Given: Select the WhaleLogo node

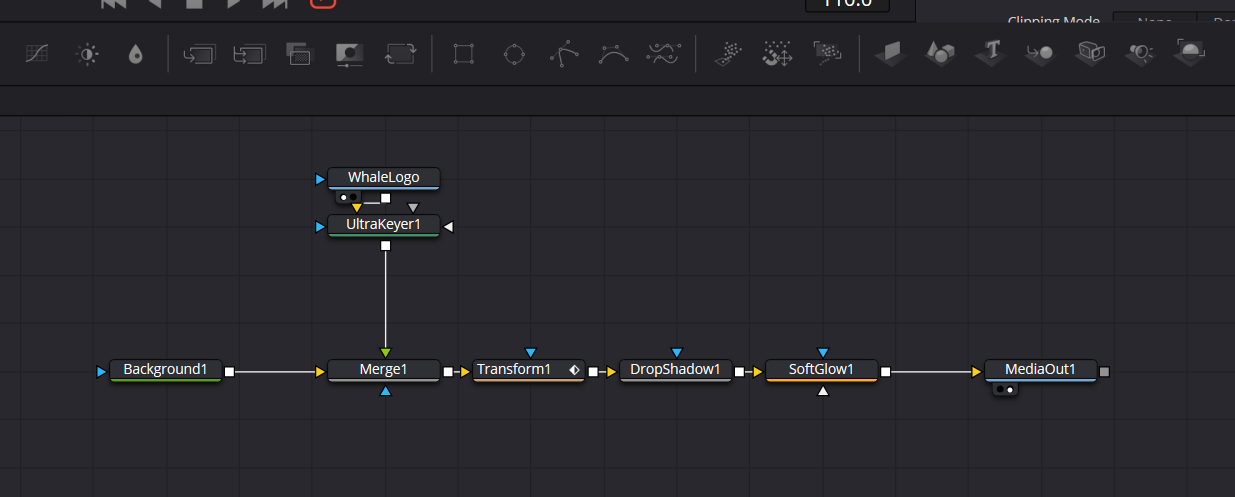Looking at the screenshot, I should coord(383,178).
